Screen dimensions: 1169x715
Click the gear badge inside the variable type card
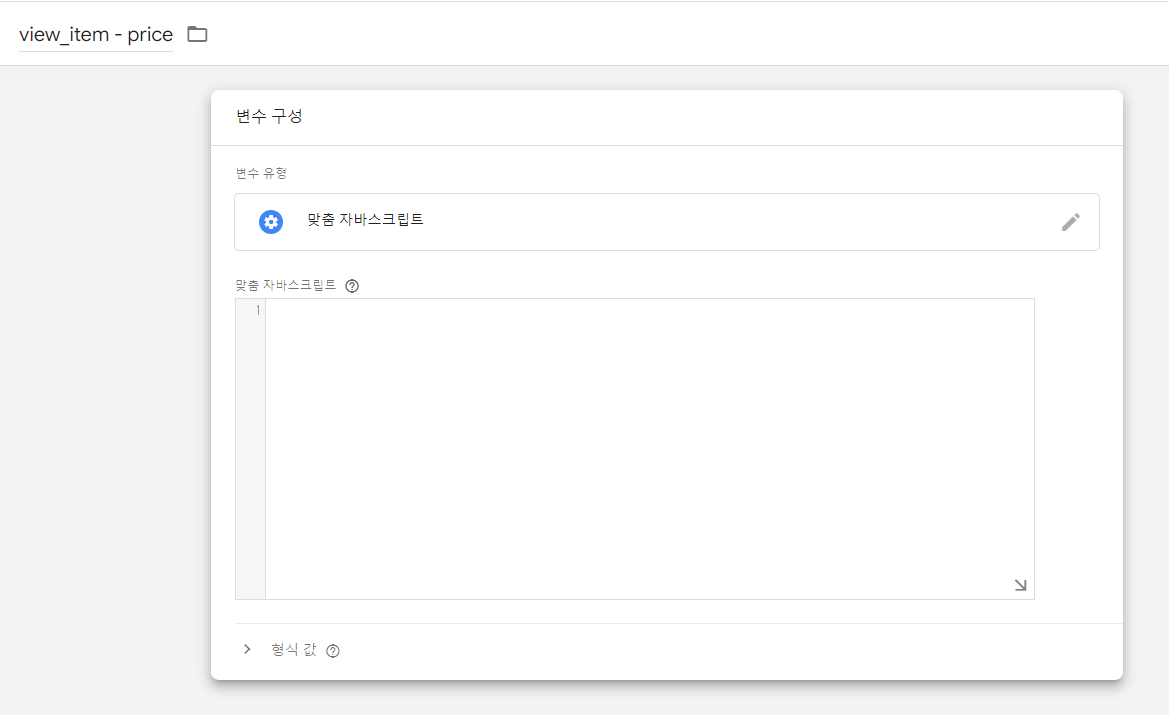point(271,221)
